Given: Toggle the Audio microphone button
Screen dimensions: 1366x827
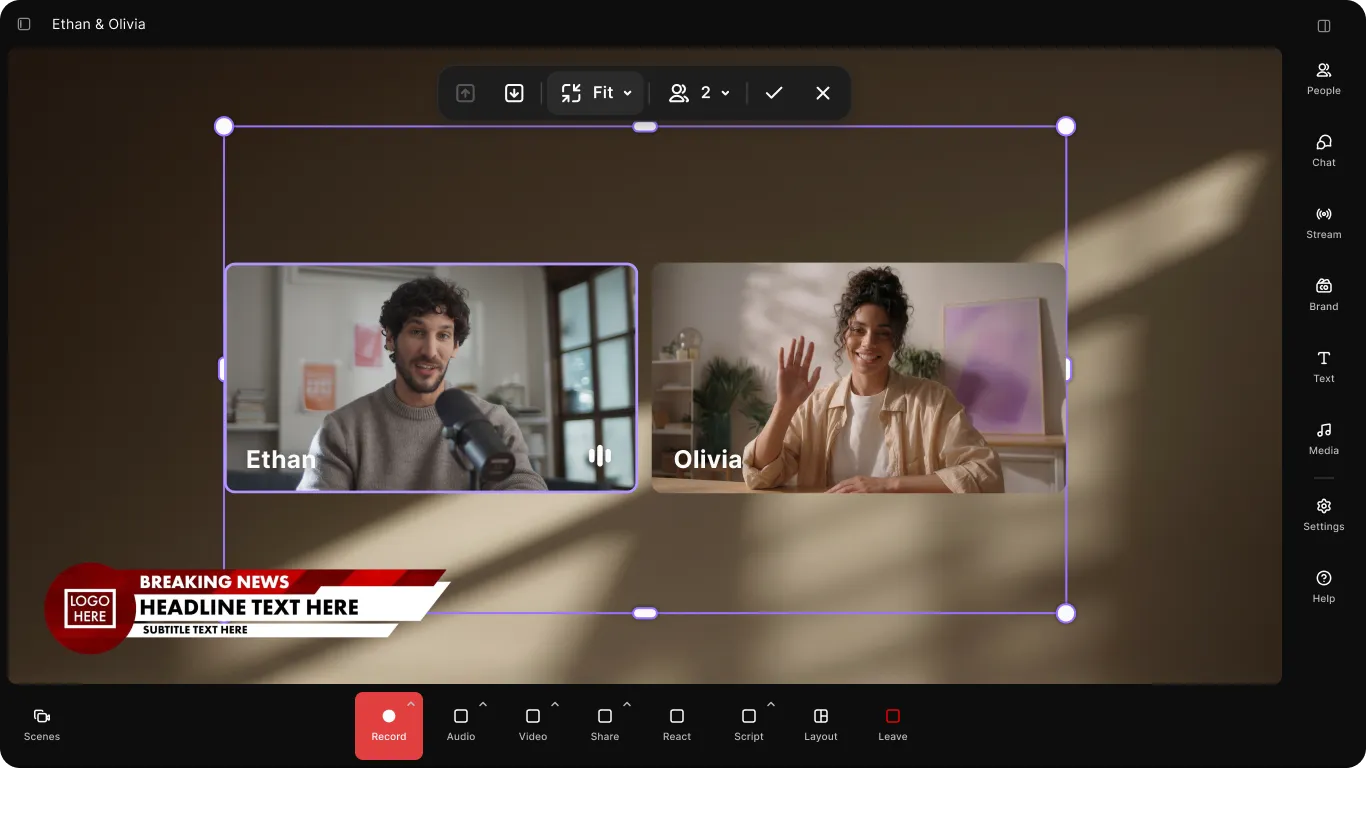Looking at the screenshot, I should (461, 726).
